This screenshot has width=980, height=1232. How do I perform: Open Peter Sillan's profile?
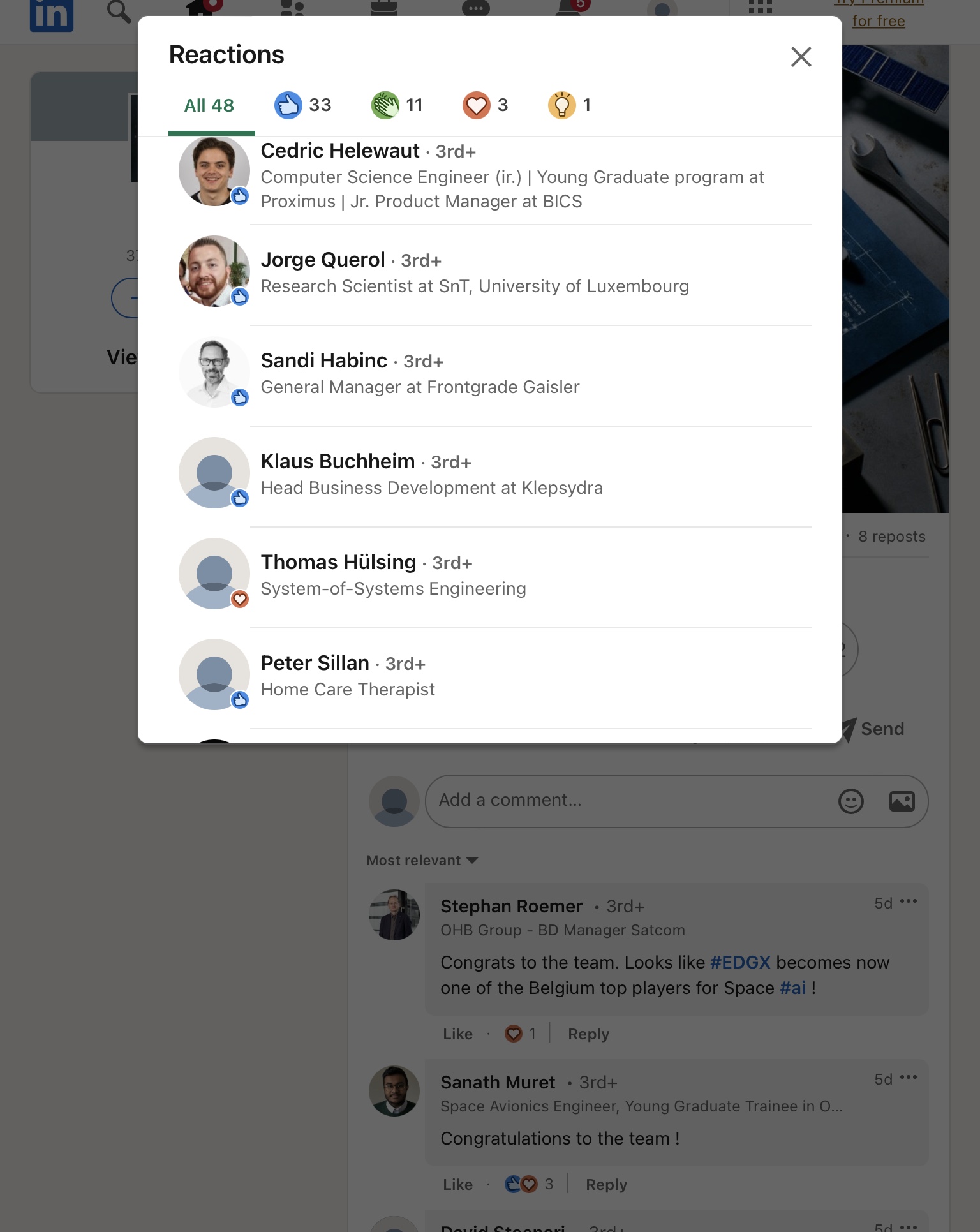315,664
